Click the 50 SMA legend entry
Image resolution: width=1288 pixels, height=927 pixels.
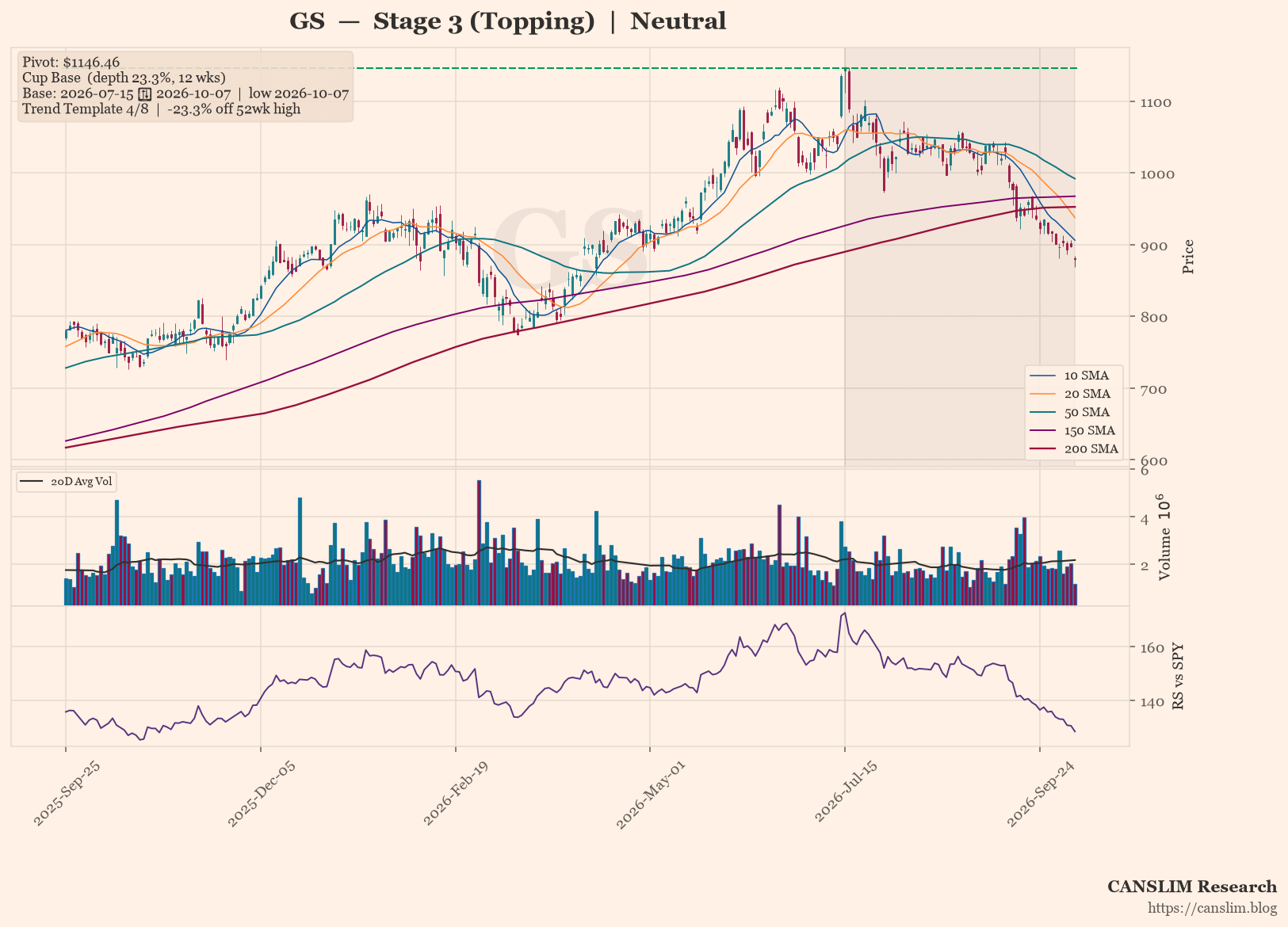coord(1072,412)
